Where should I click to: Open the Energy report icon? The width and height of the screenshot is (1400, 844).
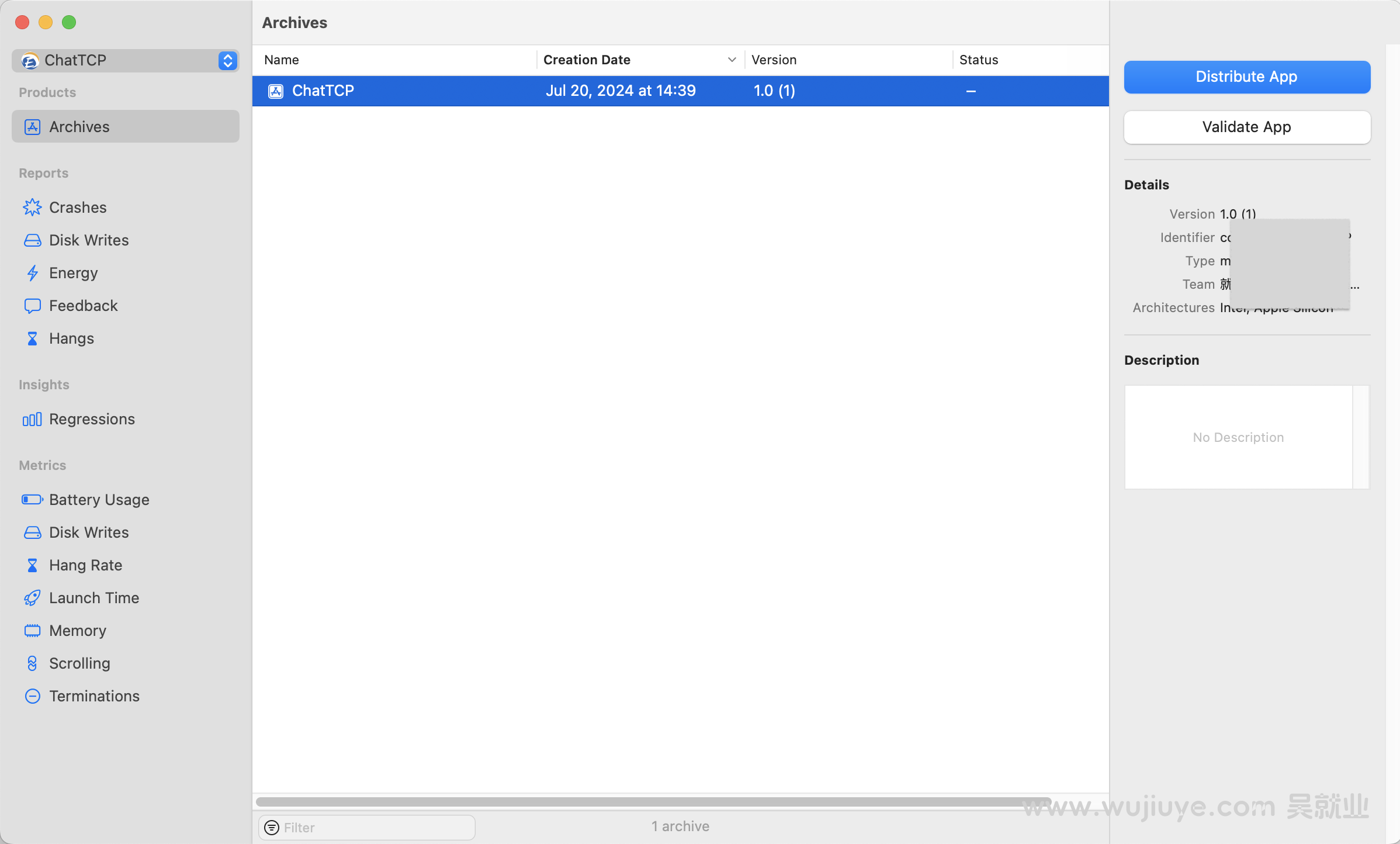click(x=33, y=272)
